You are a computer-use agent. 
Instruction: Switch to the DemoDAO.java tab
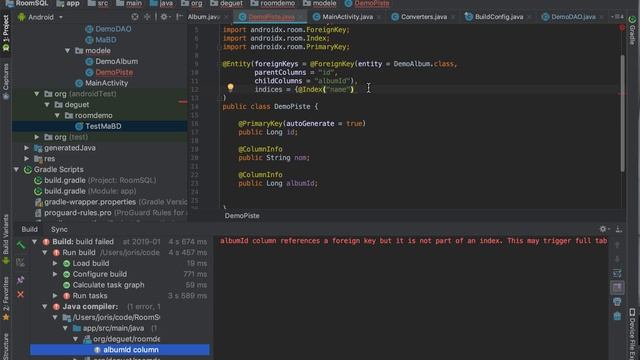[x=572, y=17]
